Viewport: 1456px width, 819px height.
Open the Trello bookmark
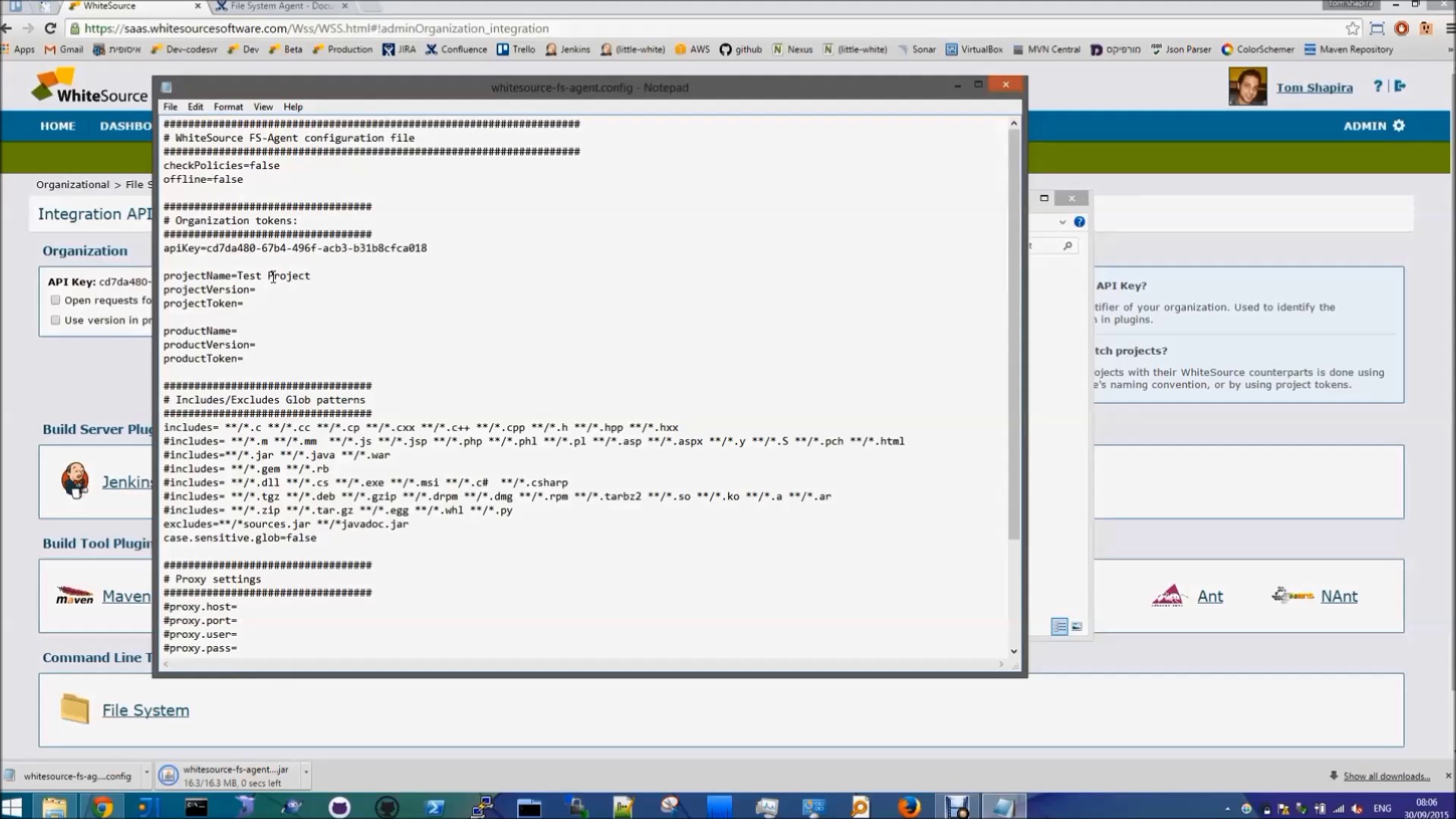pos(516,49)
